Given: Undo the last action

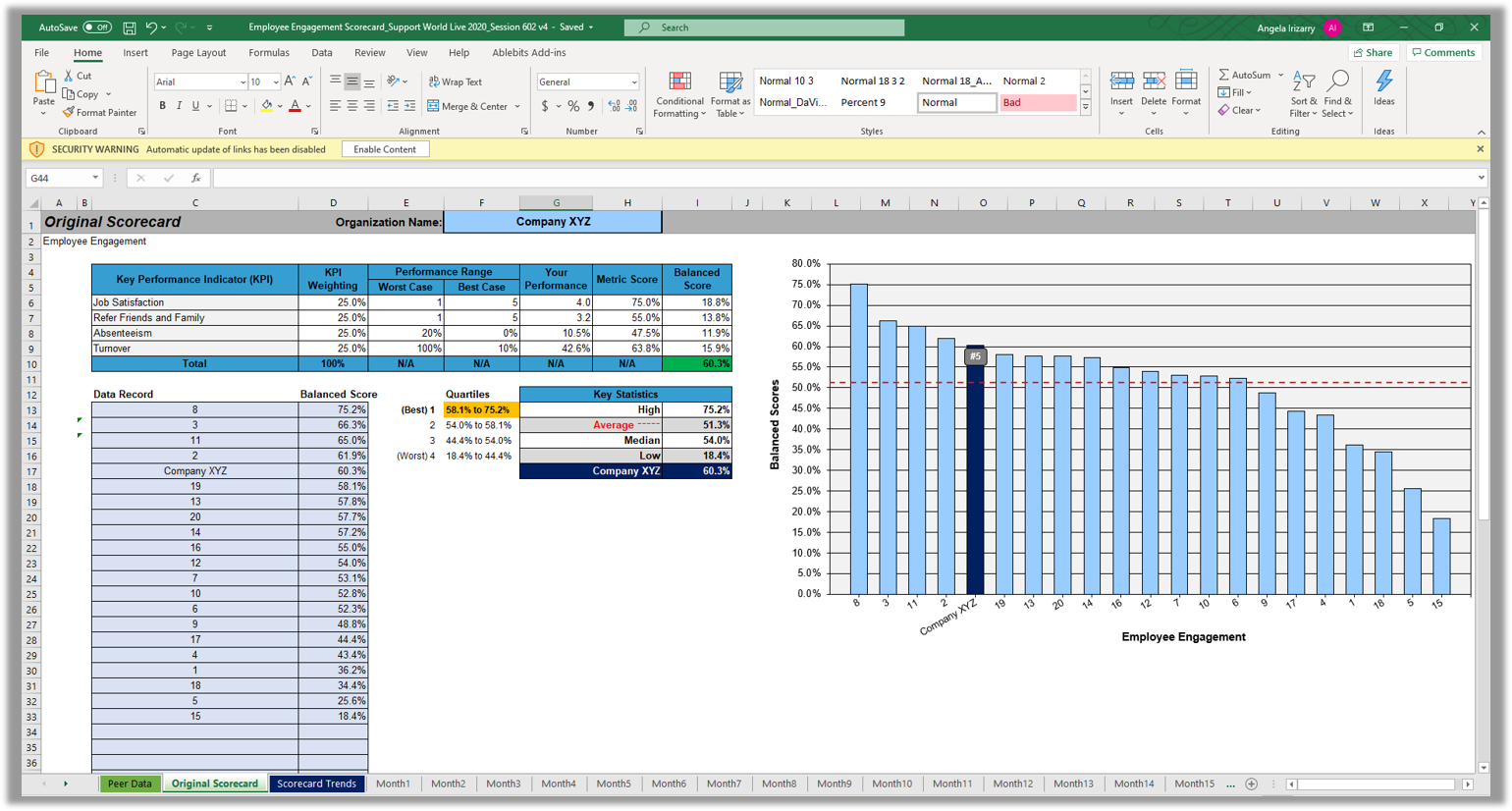Looking at the screenshot, I should [x=151, y=27].
